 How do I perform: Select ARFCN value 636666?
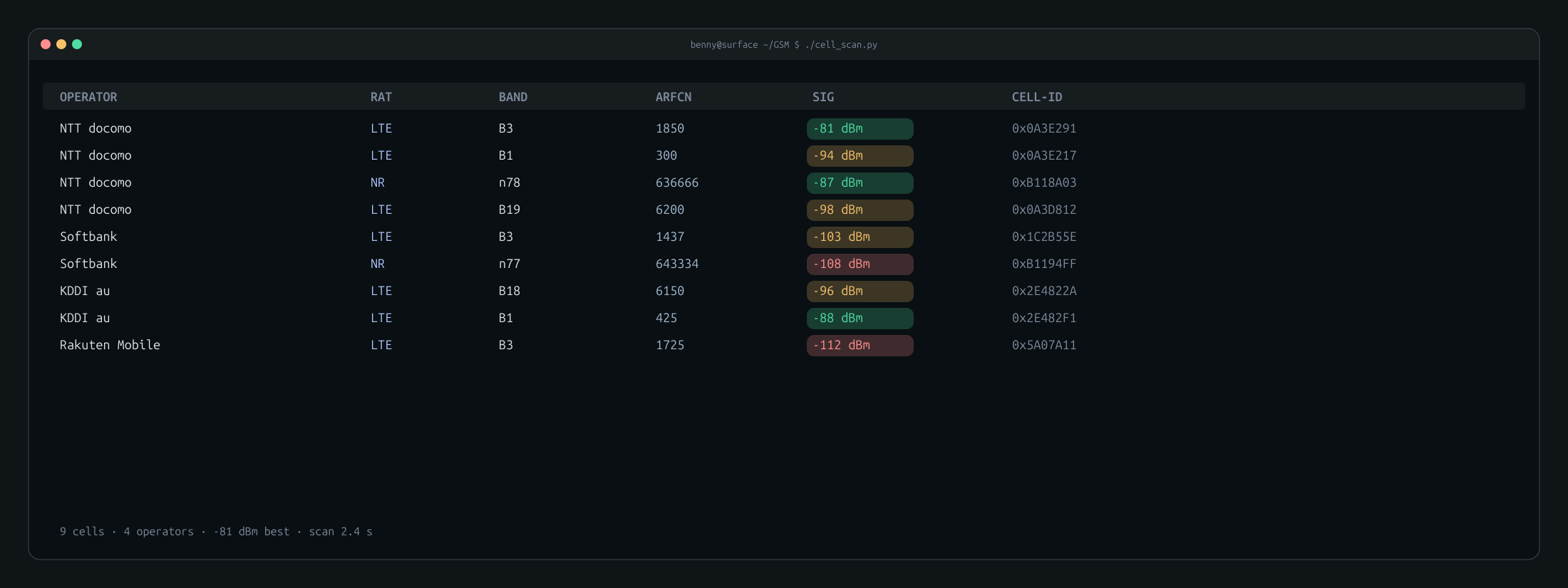[677, 182]
